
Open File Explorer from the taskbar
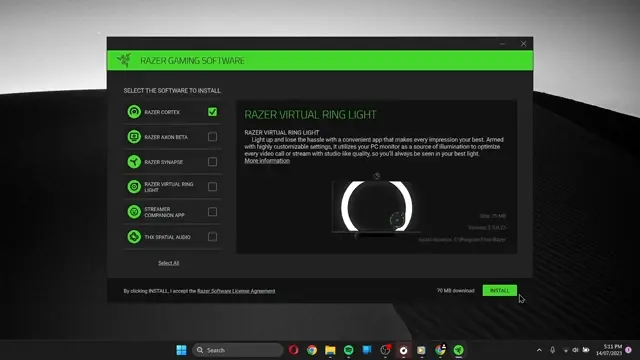pos(330,350)
